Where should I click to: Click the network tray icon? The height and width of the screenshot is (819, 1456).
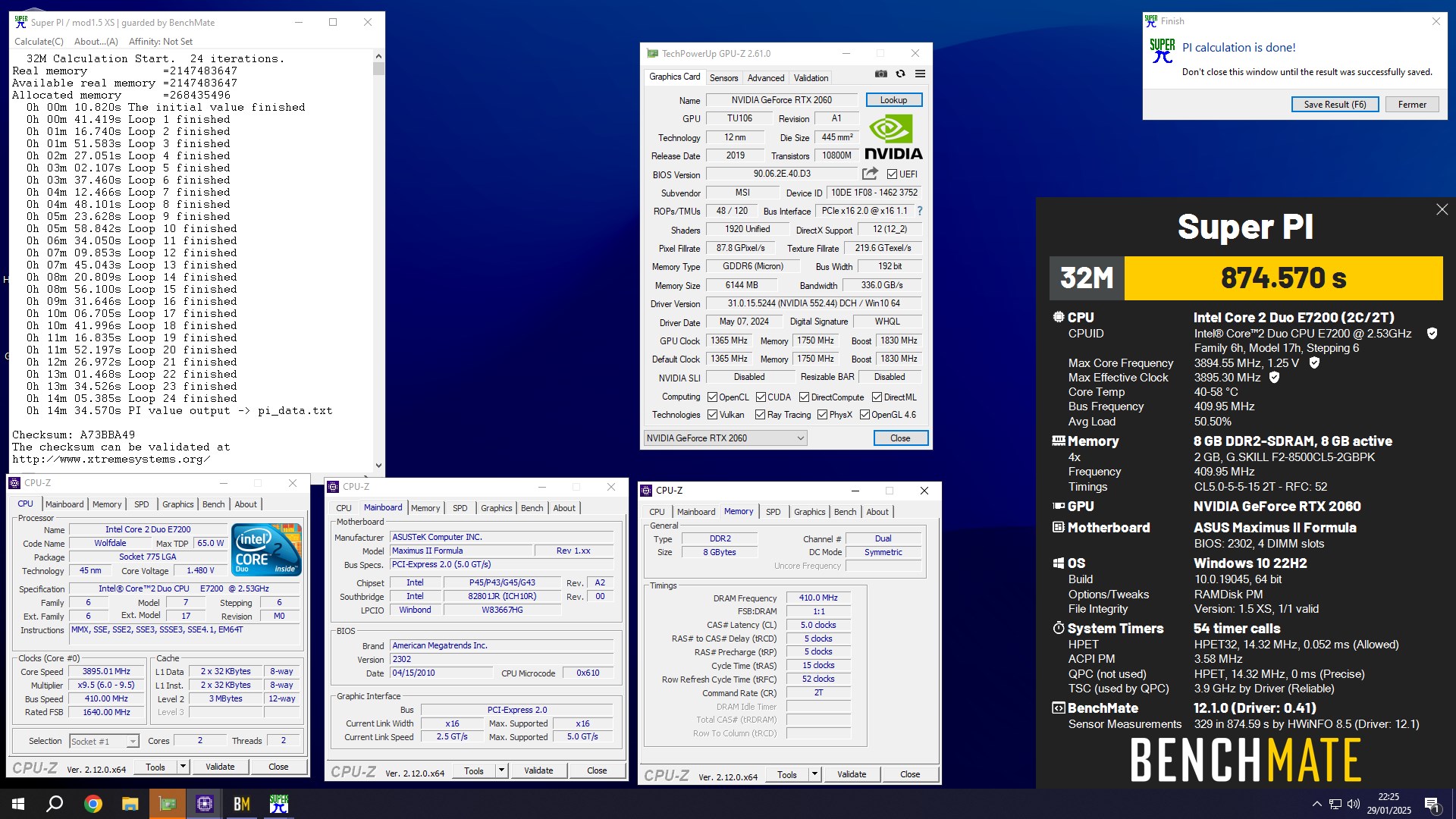(1335, 804)
